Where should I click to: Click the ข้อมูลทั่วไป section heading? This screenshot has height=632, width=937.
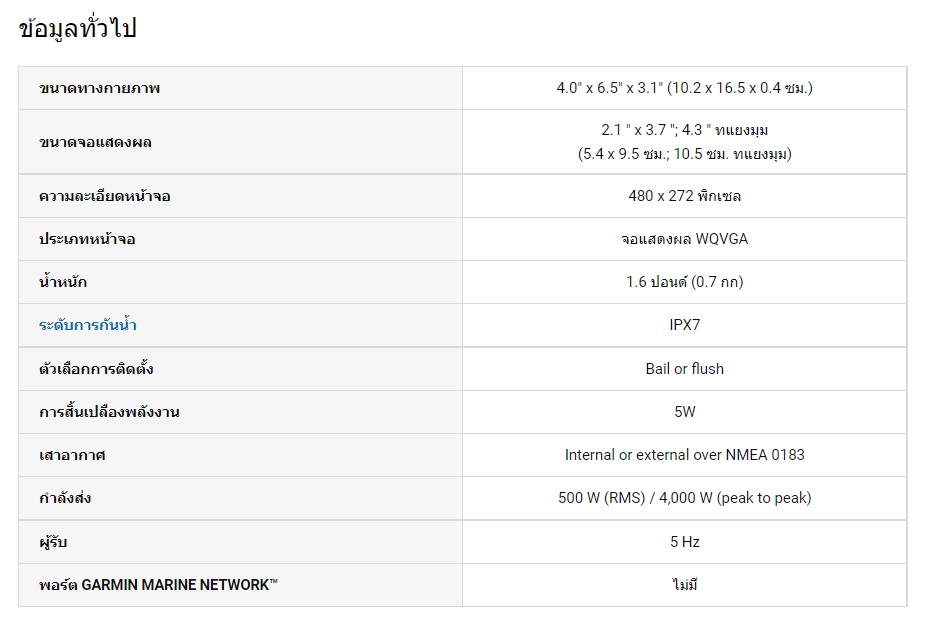coord(77,29)
